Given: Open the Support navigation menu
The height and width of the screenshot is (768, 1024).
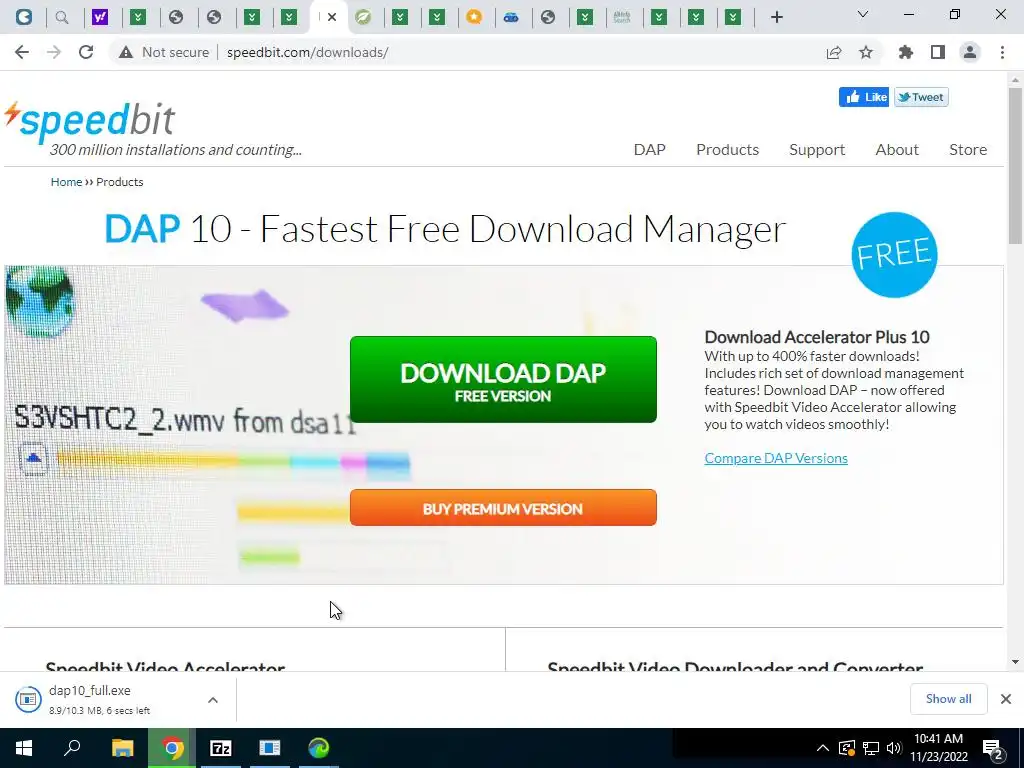Looking at the screenshot, I should [816, 150].
